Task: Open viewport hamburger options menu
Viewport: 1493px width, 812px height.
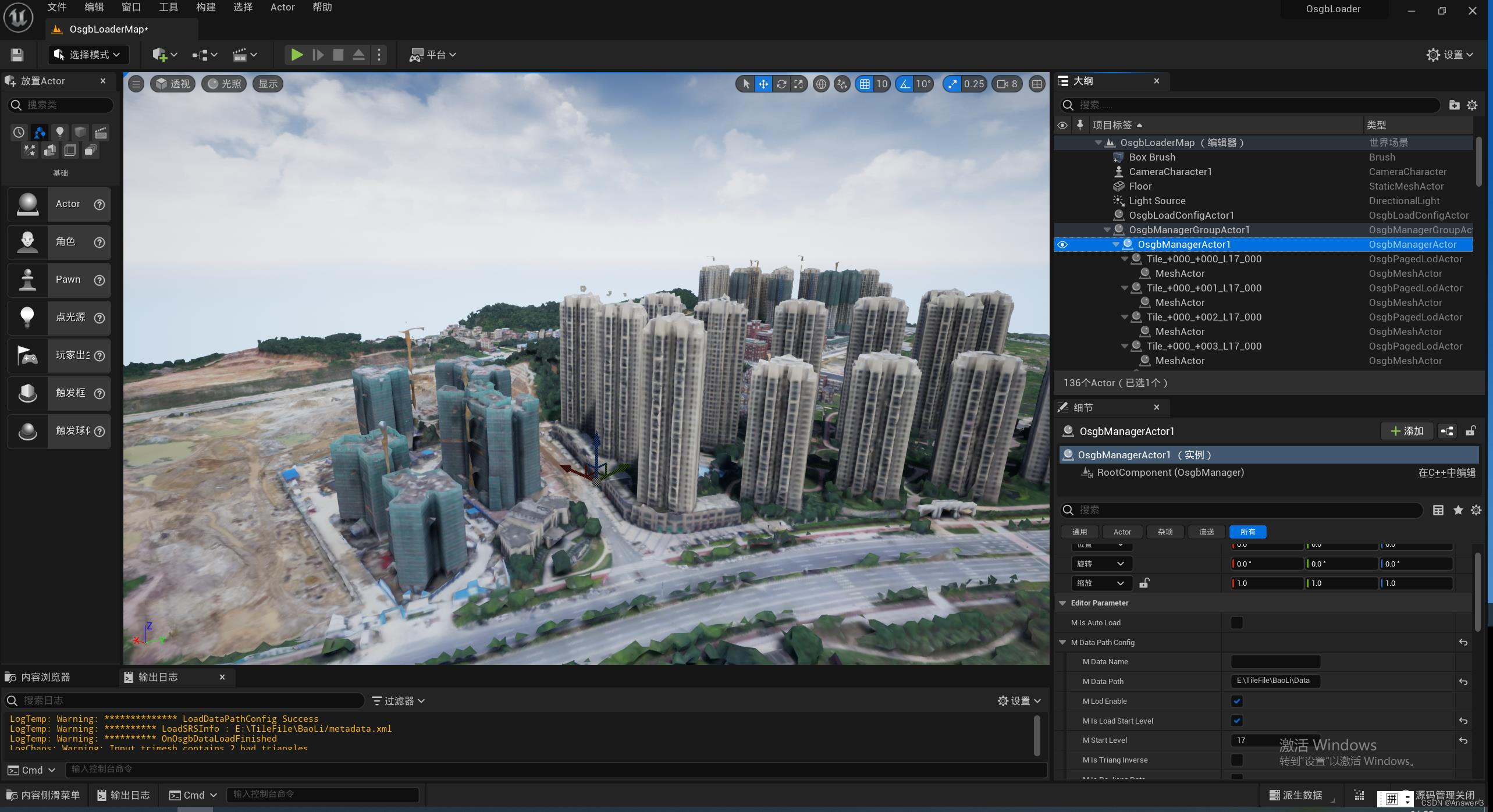Action: (x=136, y=84)
